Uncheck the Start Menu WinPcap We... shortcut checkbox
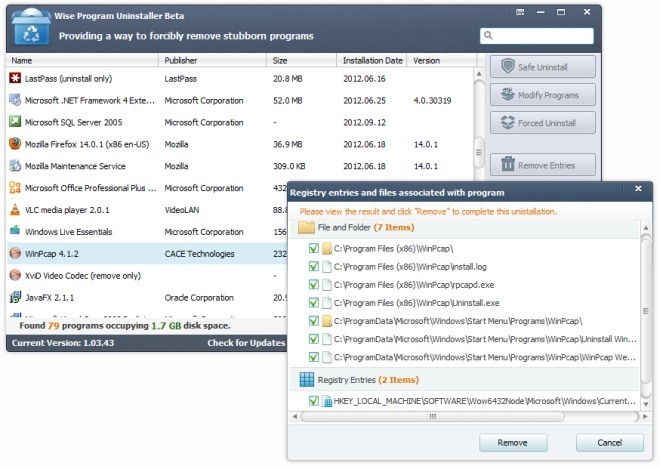 point(314,357)
